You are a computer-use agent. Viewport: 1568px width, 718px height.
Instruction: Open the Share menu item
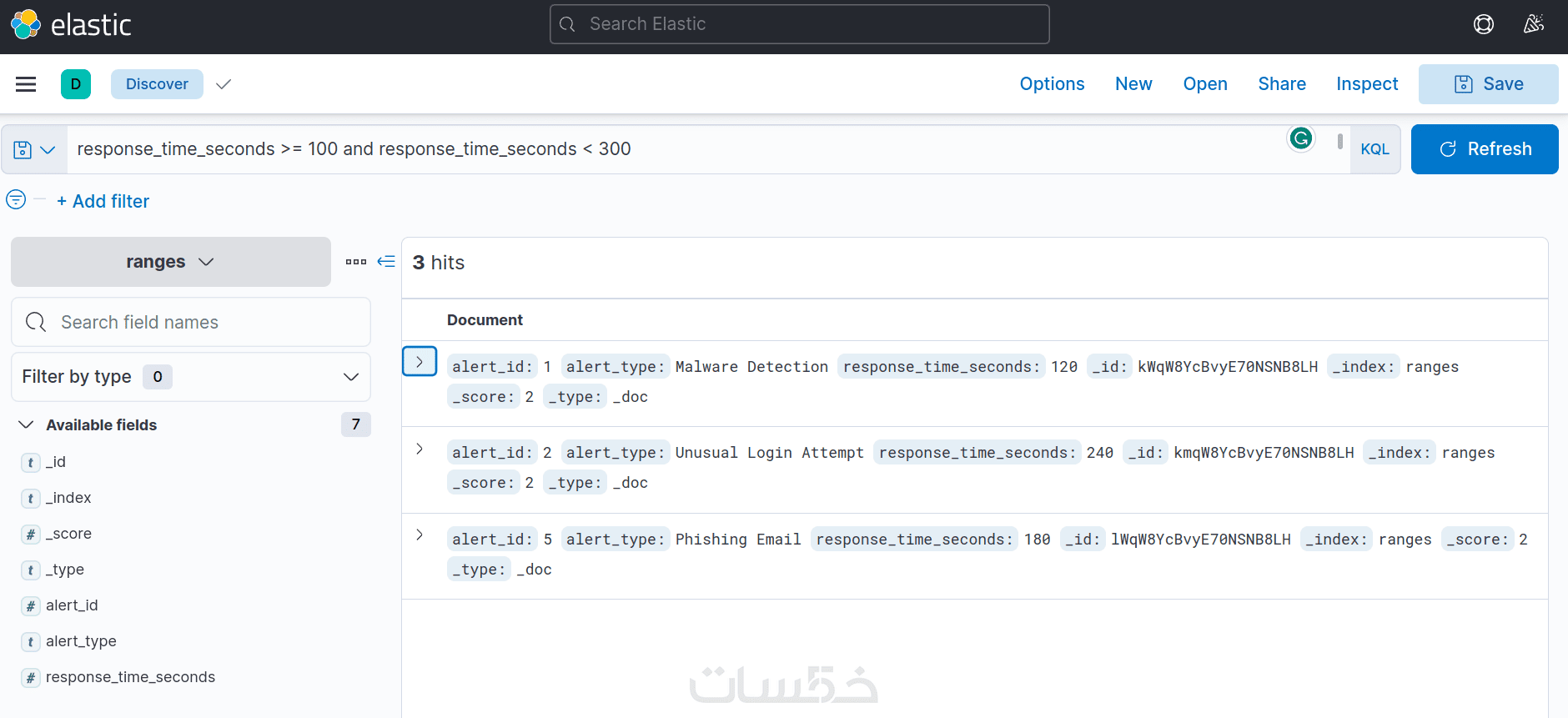[1281, 84]
